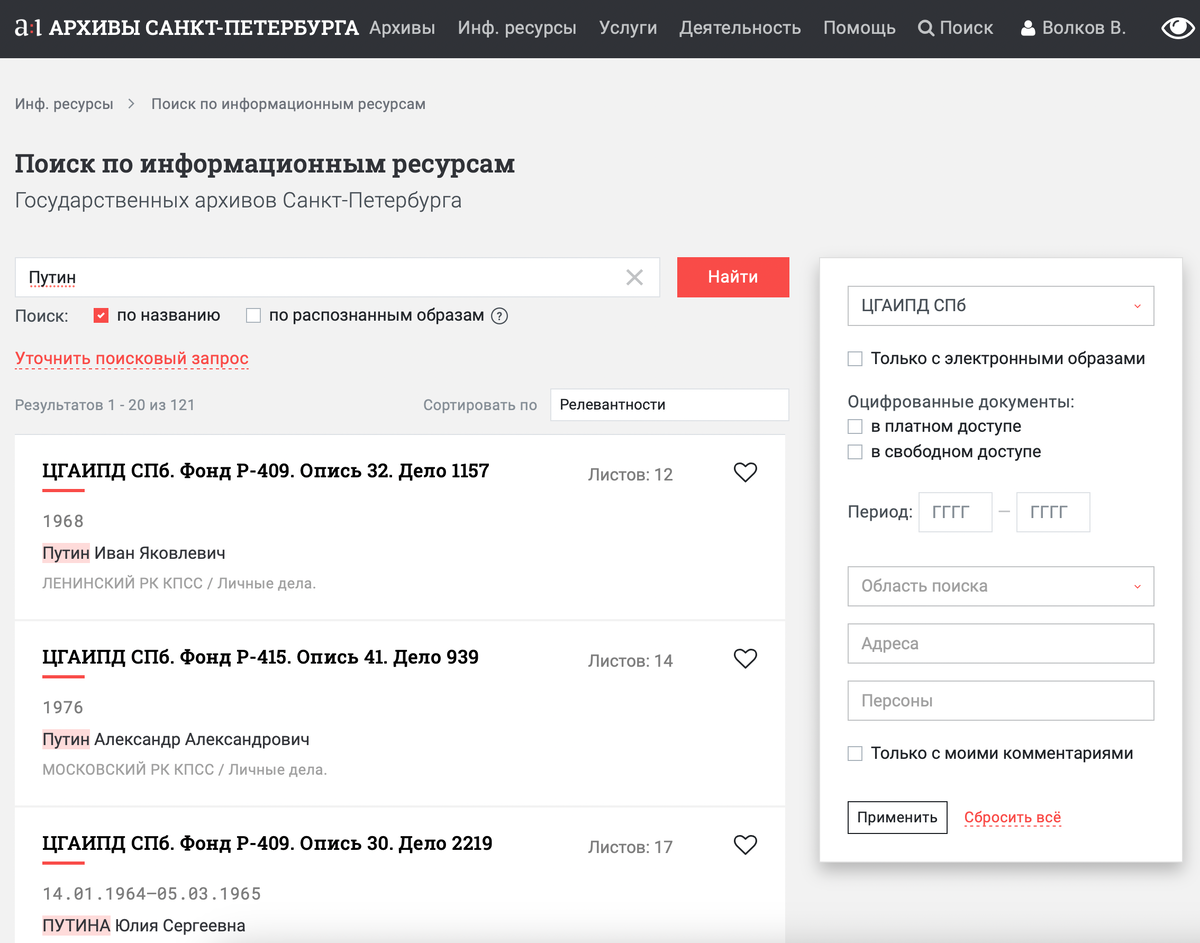This screenshot has width=1200, height=943.
Task: Click year 1976 in second result
Action: (63, 707)
